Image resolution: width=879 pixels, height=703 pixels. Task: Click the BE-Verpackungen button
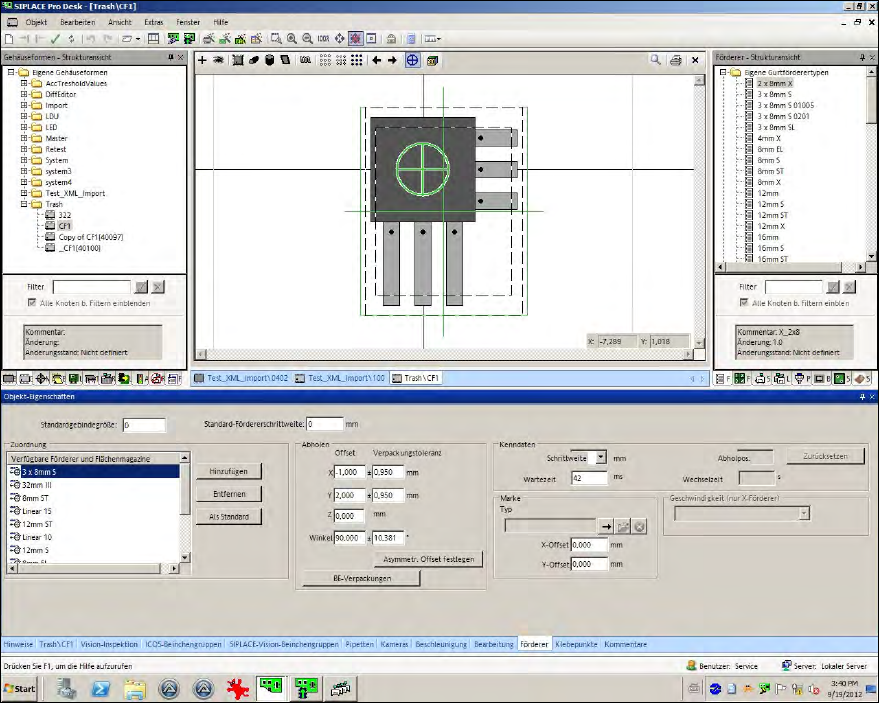(362, 578)
